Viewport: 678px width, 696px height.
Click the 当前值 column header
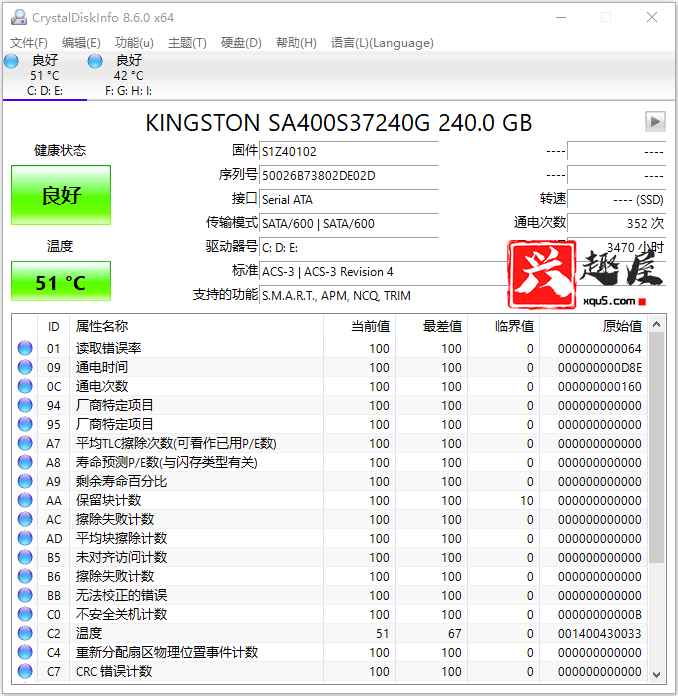[359, 327]
